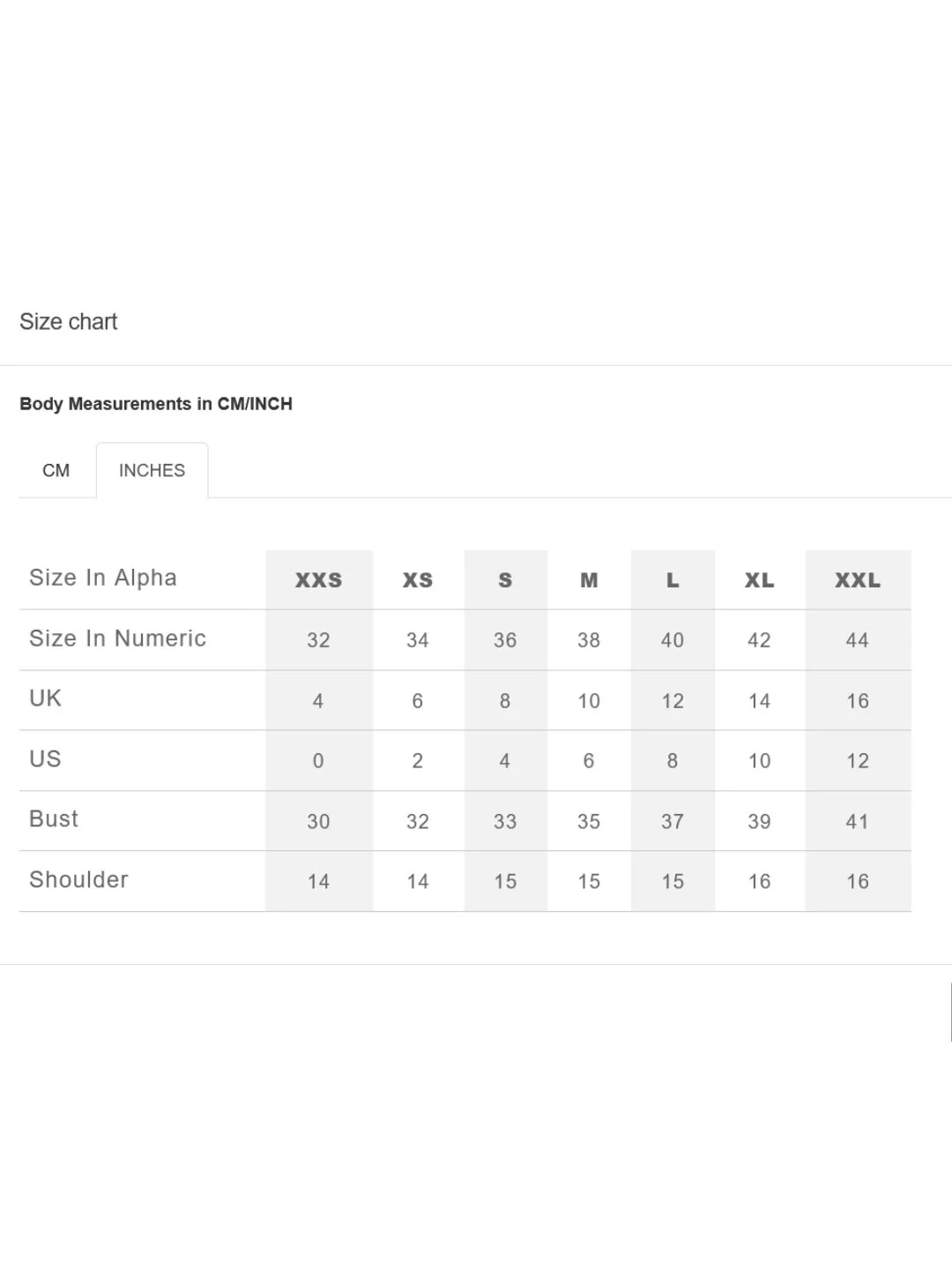The image size is (952, 1270).
Task: Click the M column header
Action: point(588,580)
